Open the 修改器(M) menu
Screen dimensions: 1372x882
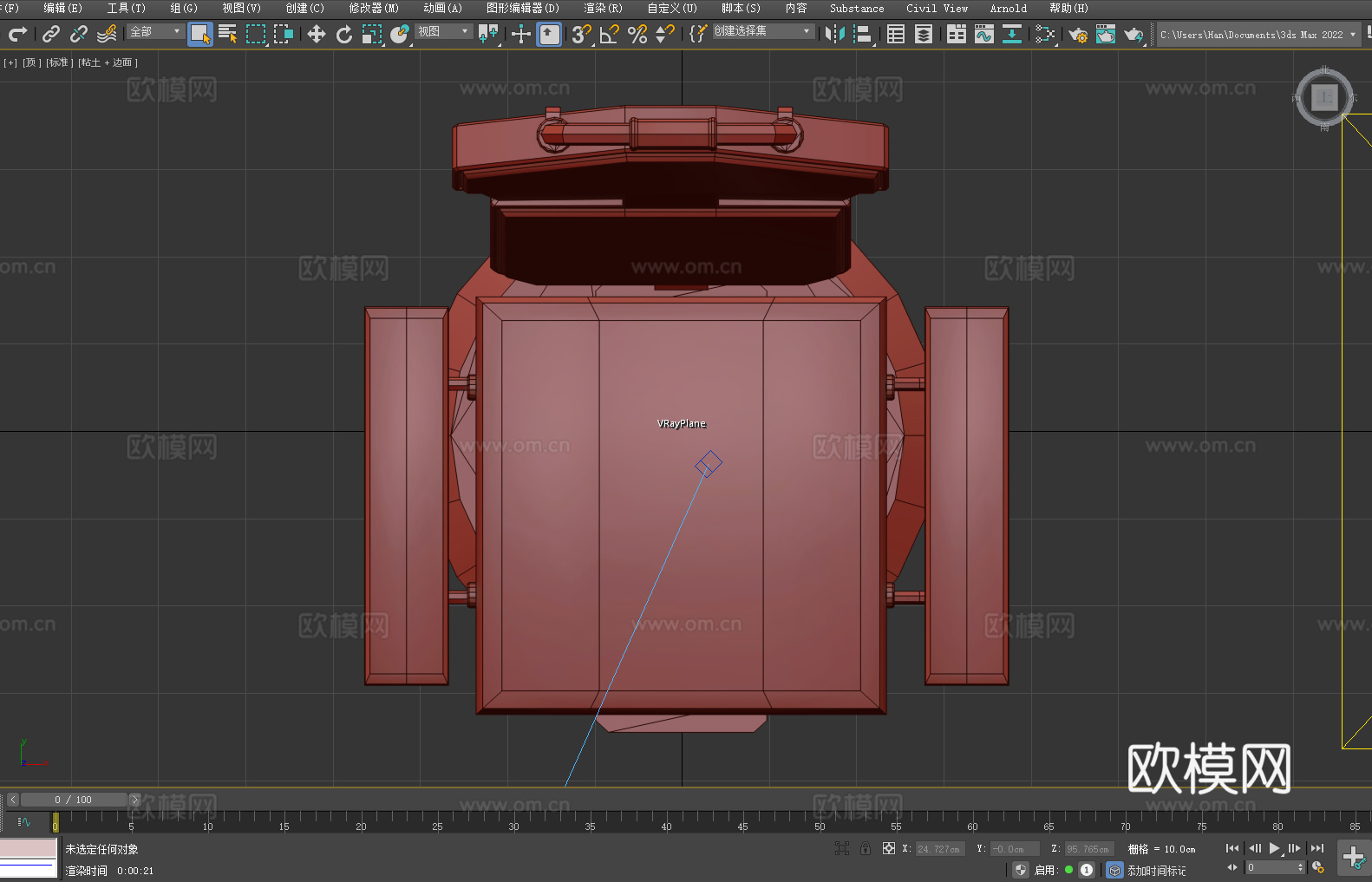tap(374, 8)
